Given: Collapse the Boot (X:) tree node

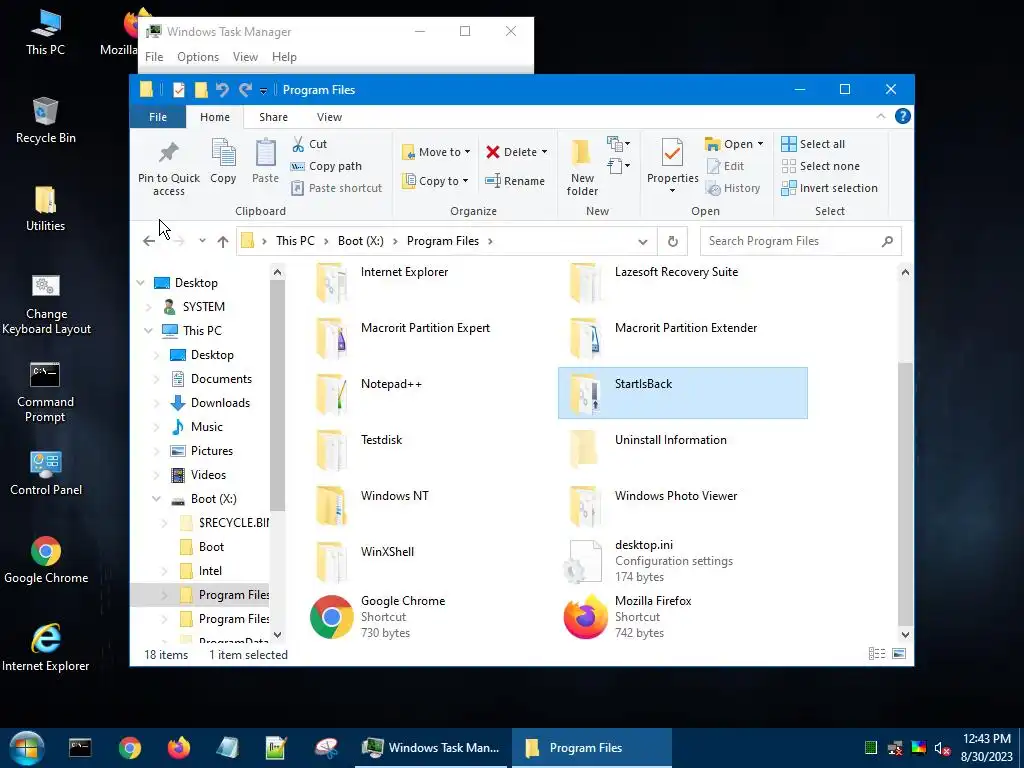Looking at the screenshot, I should (156, 499).
